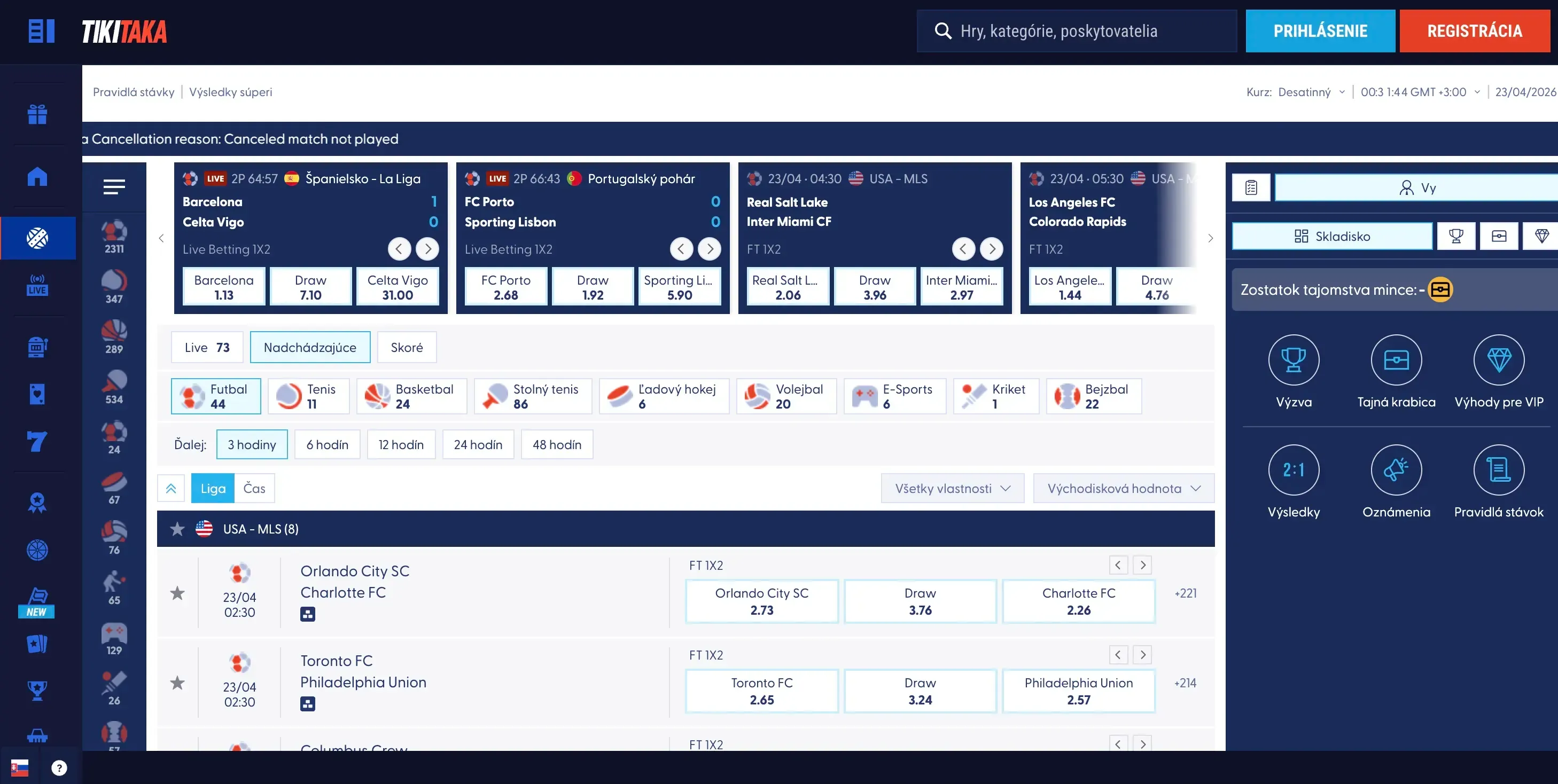Bet on Charlotte FC odds 2.26

(x=1078, y=601)
